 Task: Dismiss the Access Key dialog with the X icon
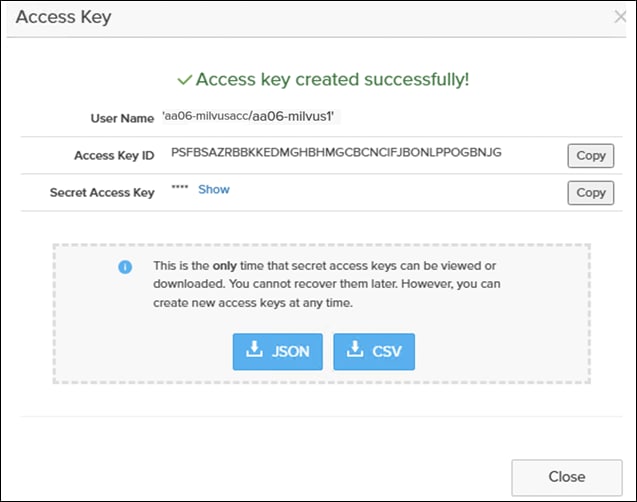point(620,17)
